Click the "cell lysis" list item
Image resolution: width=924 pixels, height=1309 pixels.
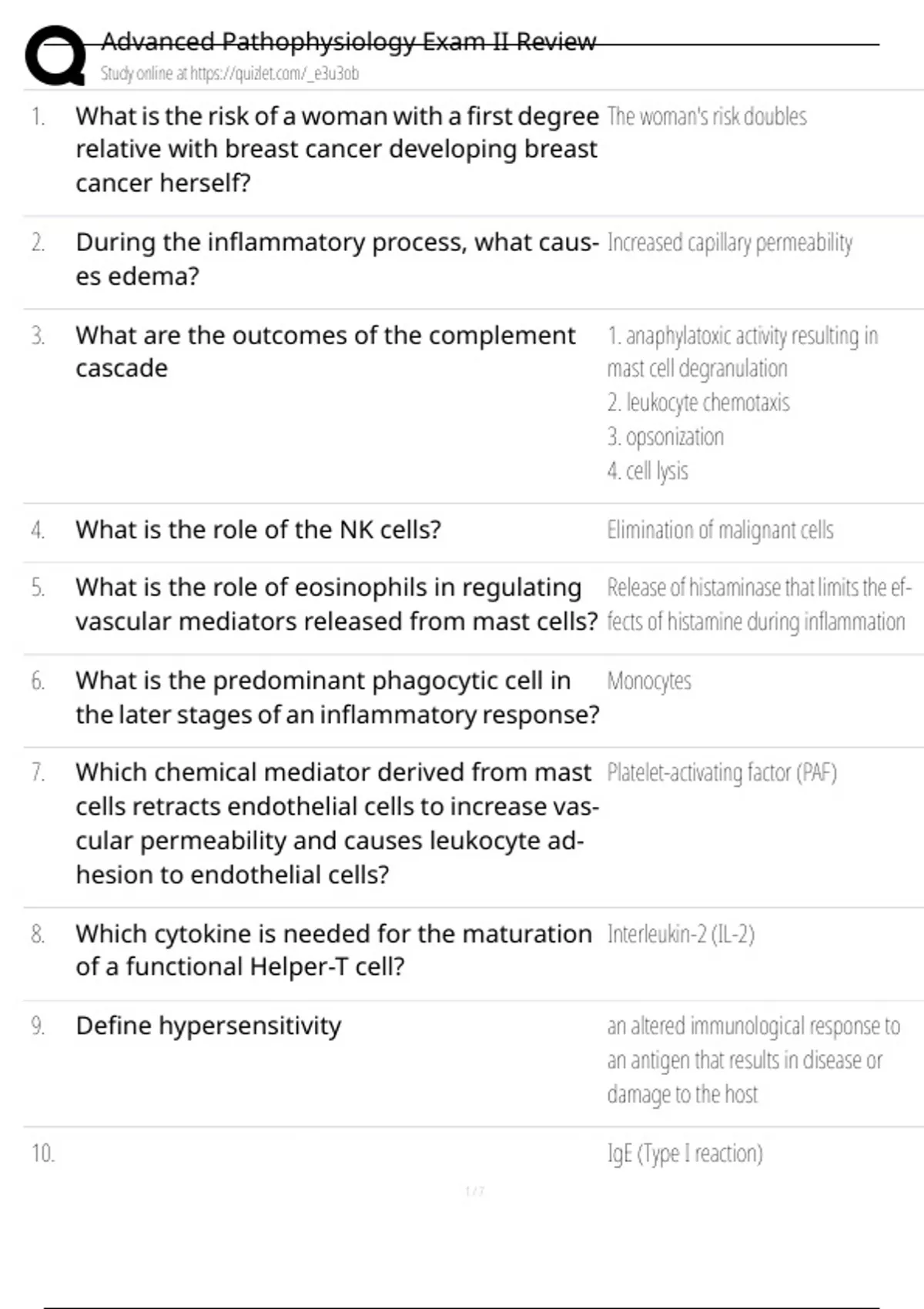(x=648, y=471)
